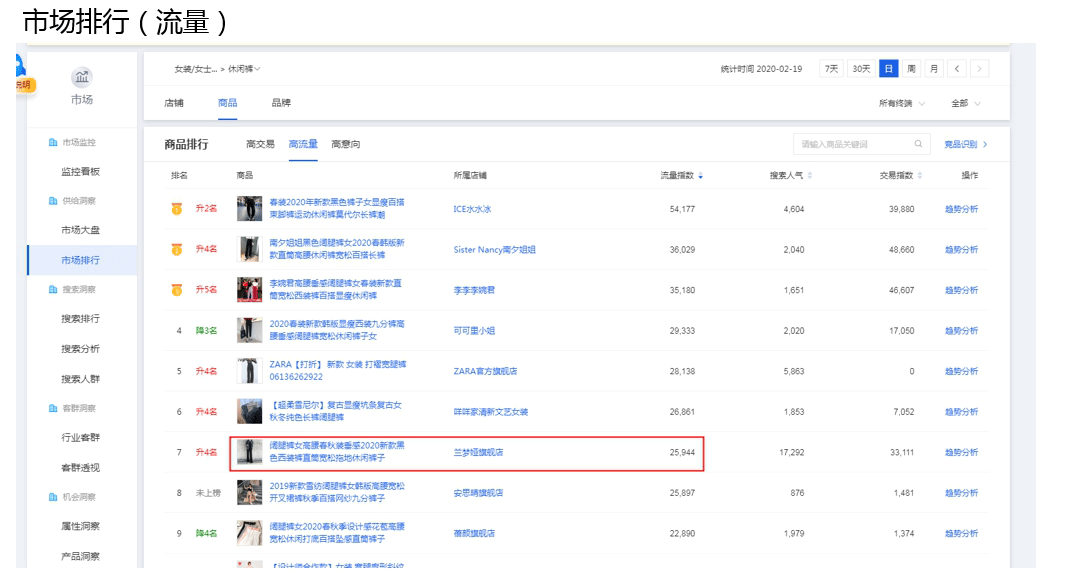
Task: Select the 7天 time range
Action: coord(831,69)
